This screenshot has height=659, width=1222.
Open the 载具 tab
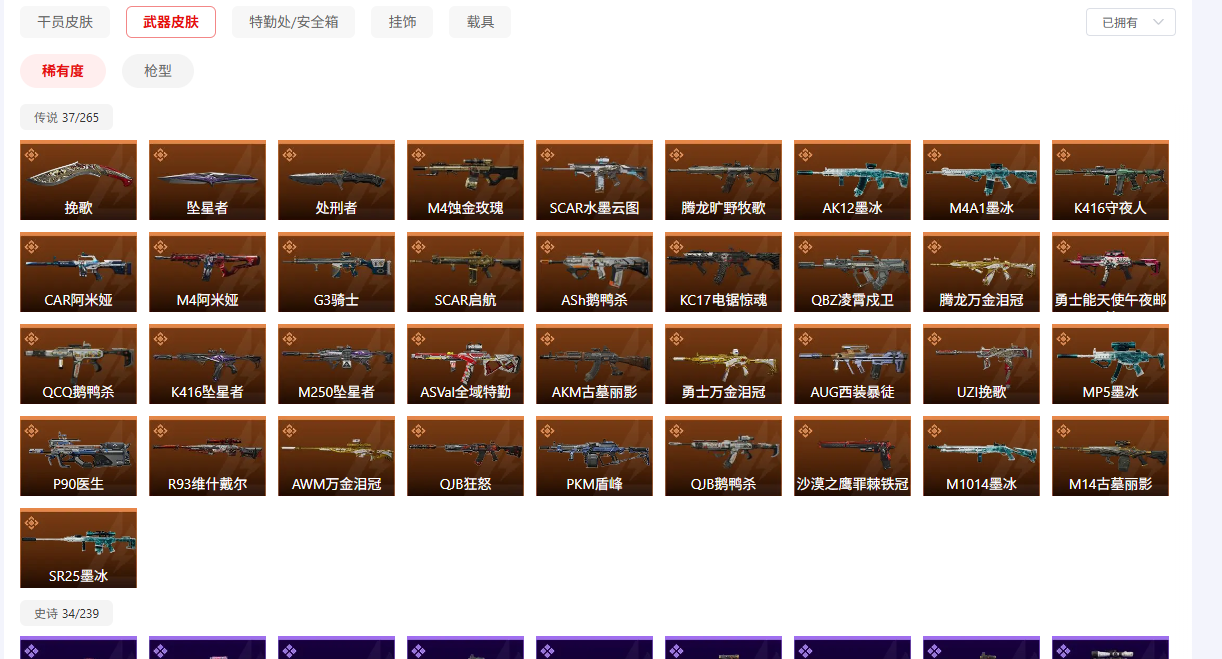[480, 22]
